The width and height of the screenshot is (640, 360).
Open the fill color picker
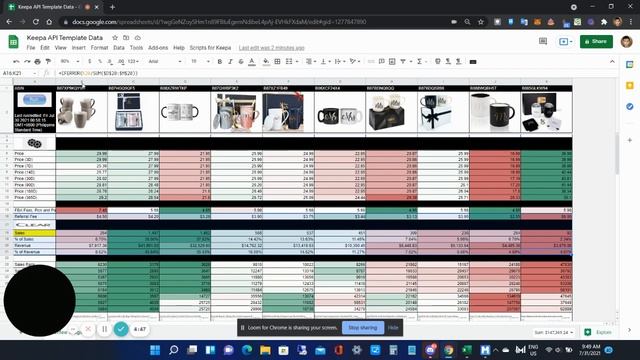click(x=266, y=62)
